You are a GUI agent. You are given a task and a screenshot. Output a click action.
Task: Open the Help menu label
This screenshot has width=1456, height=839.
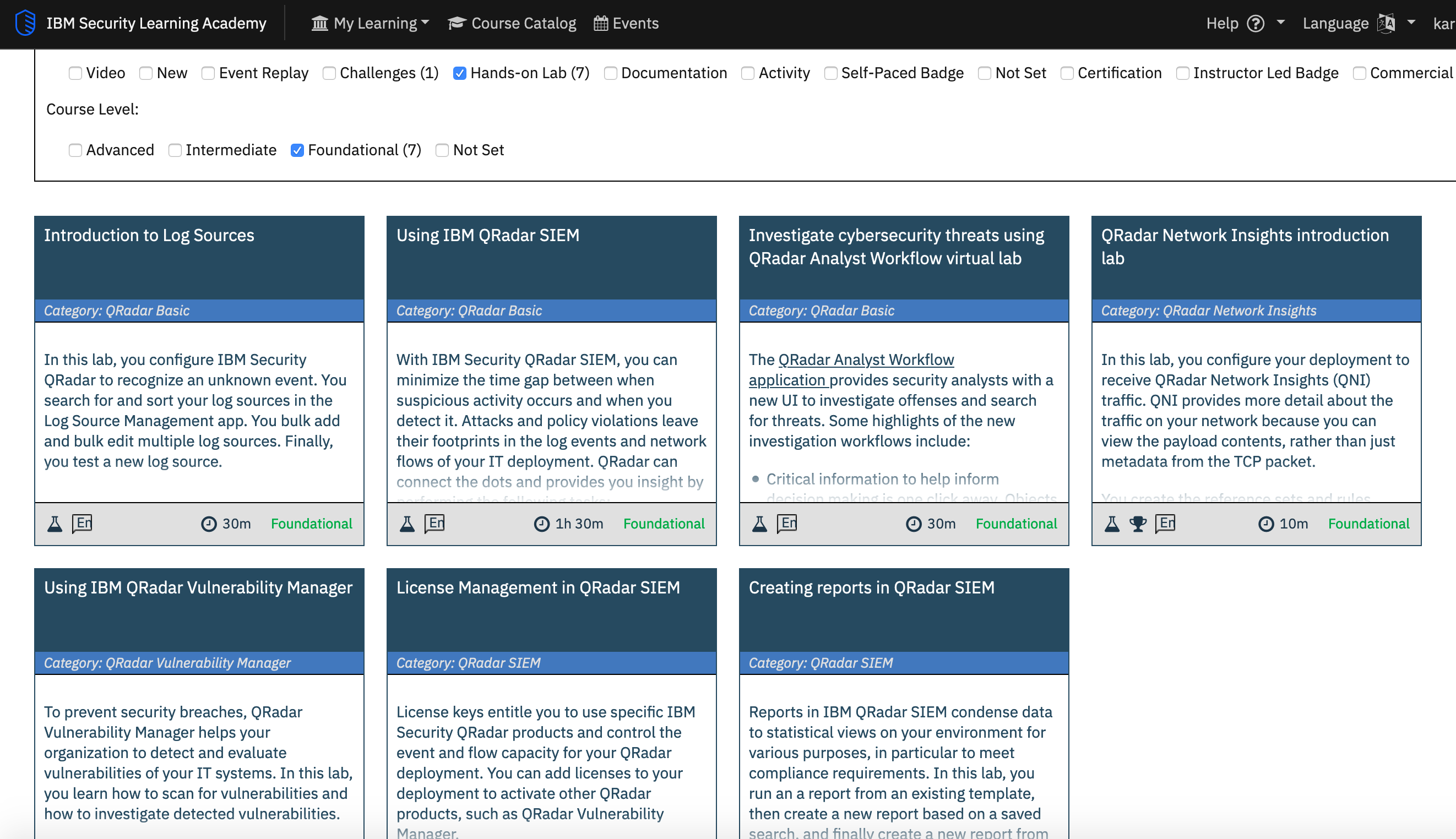click(1222, 24)
